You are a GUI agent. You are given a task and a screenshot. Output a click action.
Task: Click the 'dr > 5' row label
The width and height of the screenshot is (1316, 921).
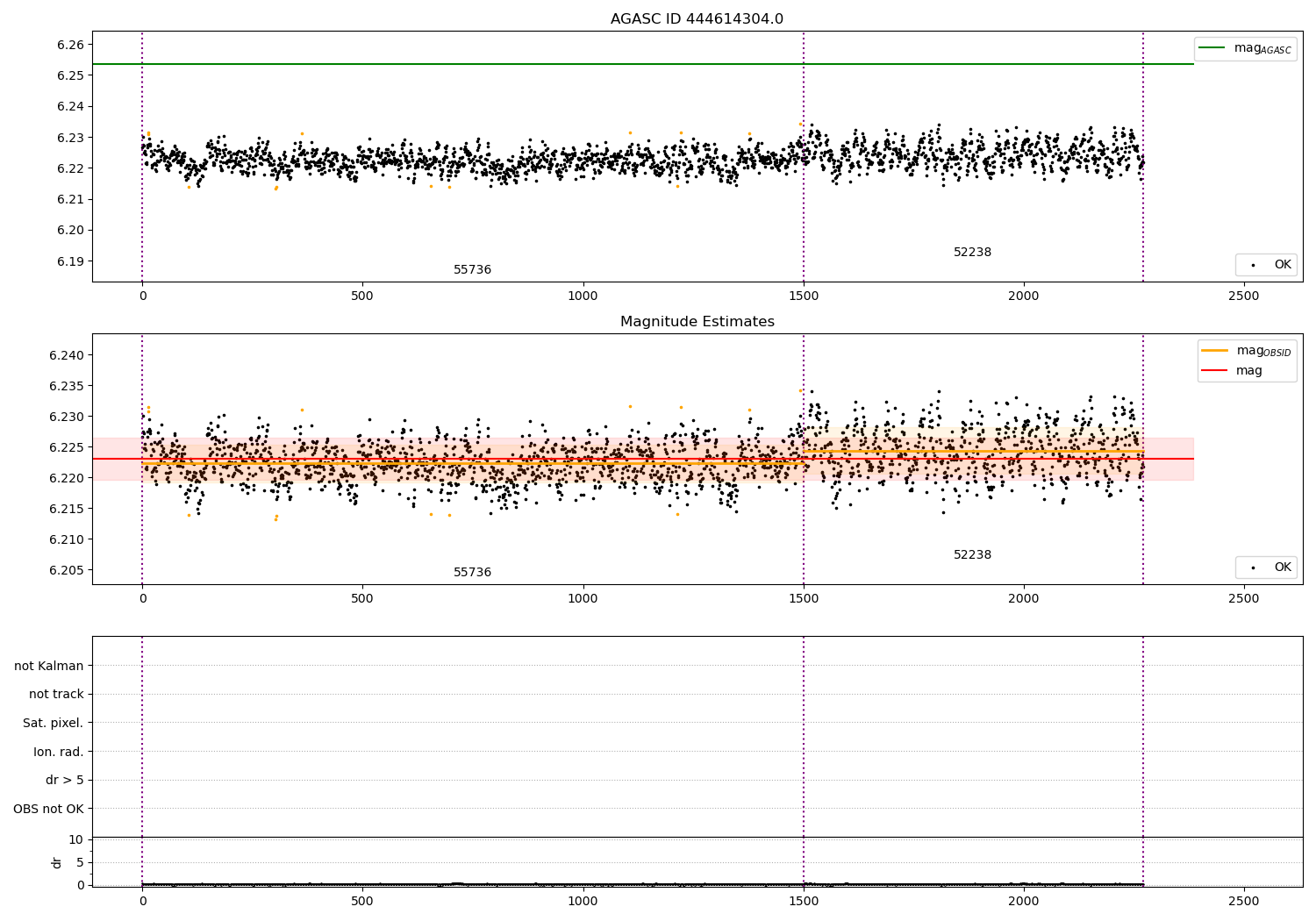point(65,781)
